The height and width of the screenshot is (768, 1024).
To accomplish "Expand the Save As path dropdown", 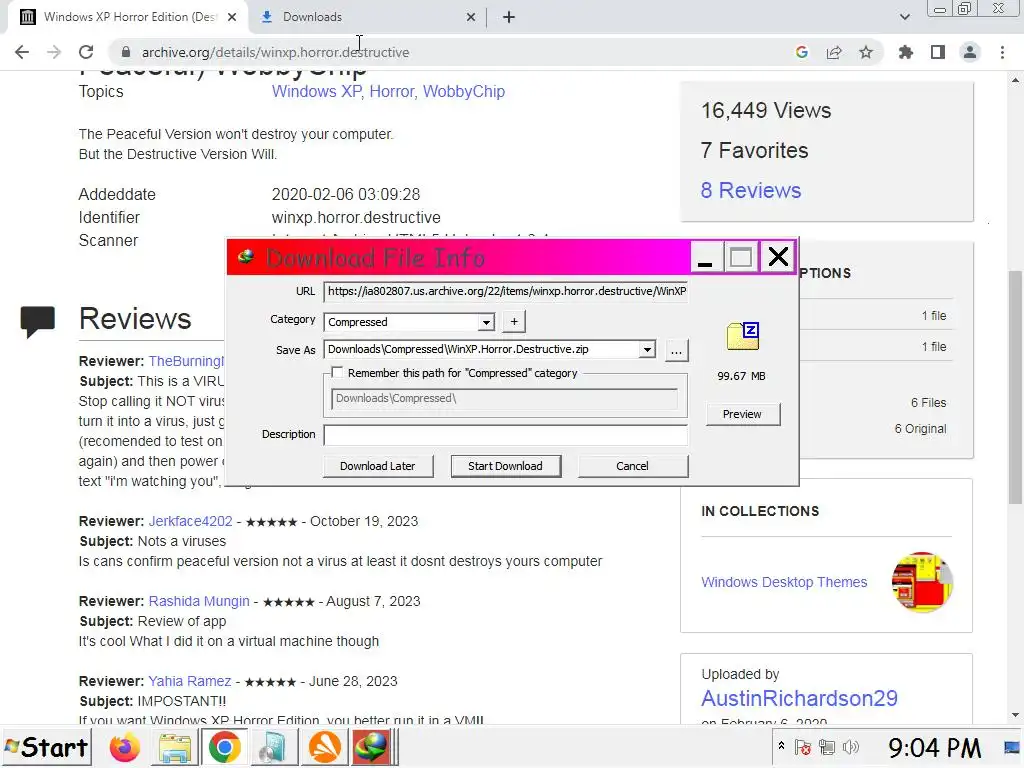I will pos(647,349).
